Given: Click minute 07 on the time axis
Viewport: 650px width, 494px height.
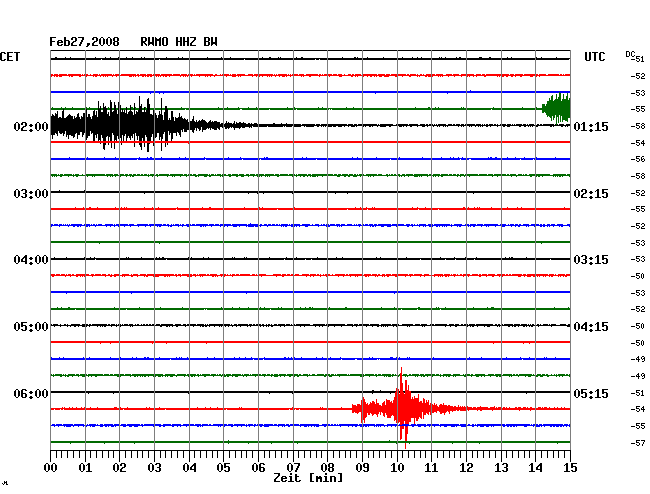Looking at the screenshot, I should [293, 467].
